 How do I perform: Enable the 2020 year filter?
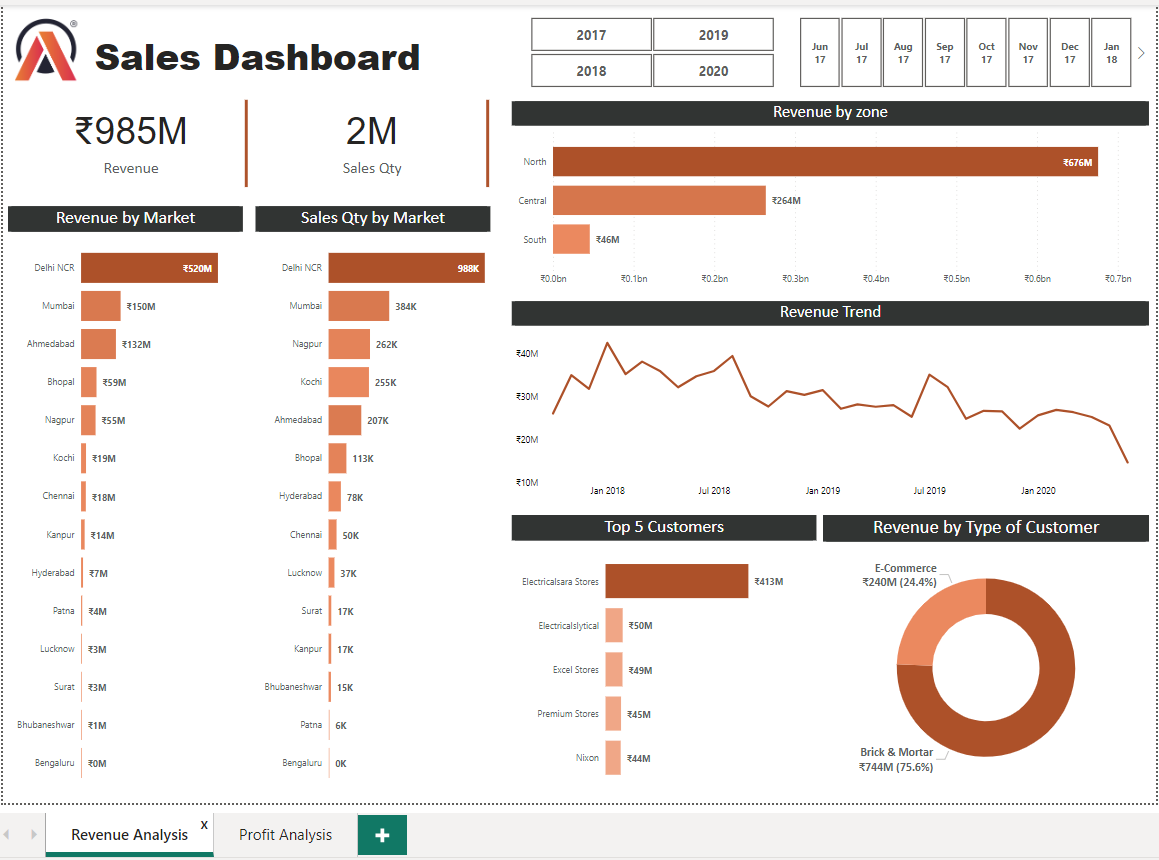713,71
